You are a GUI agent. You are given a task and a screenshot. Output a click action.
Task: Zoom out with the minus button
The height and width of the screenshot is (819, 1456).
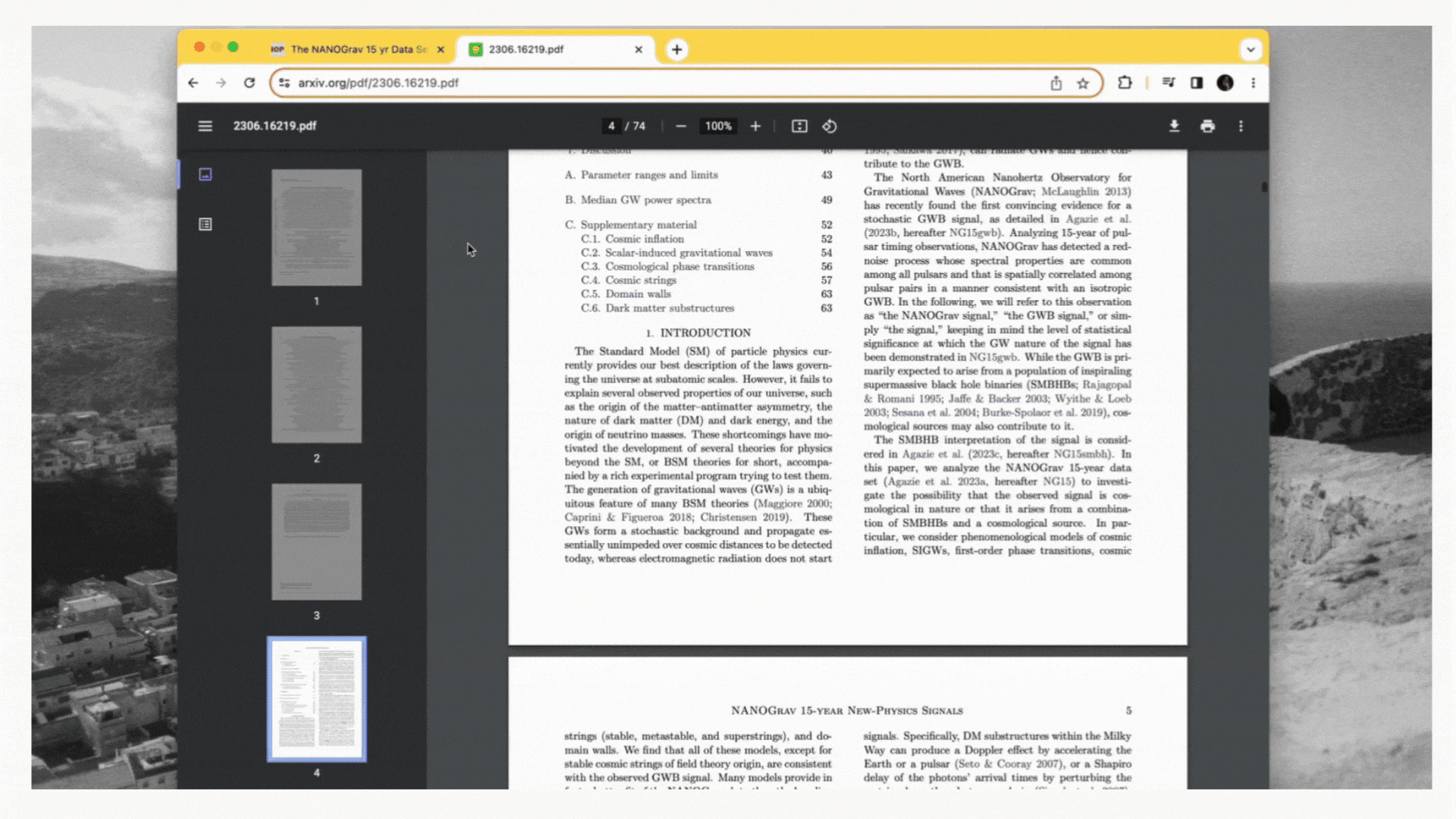coord(680,126)
